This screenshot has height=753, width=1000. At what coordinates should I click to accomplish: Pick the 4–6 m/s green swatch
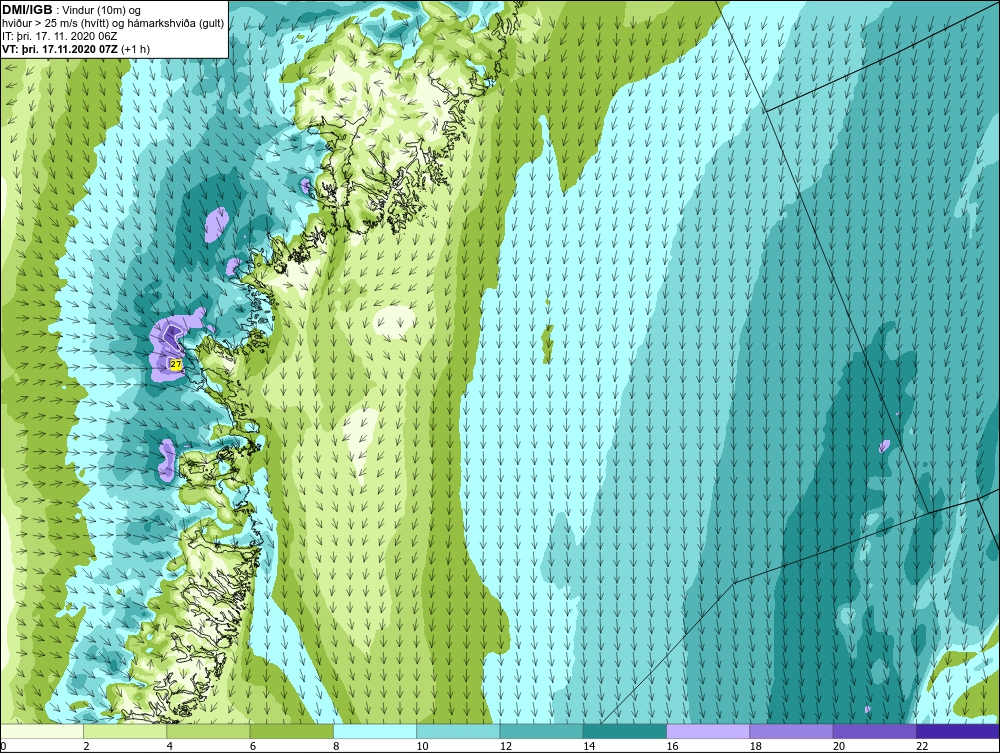pyautogui.click(x=209, y=731)
